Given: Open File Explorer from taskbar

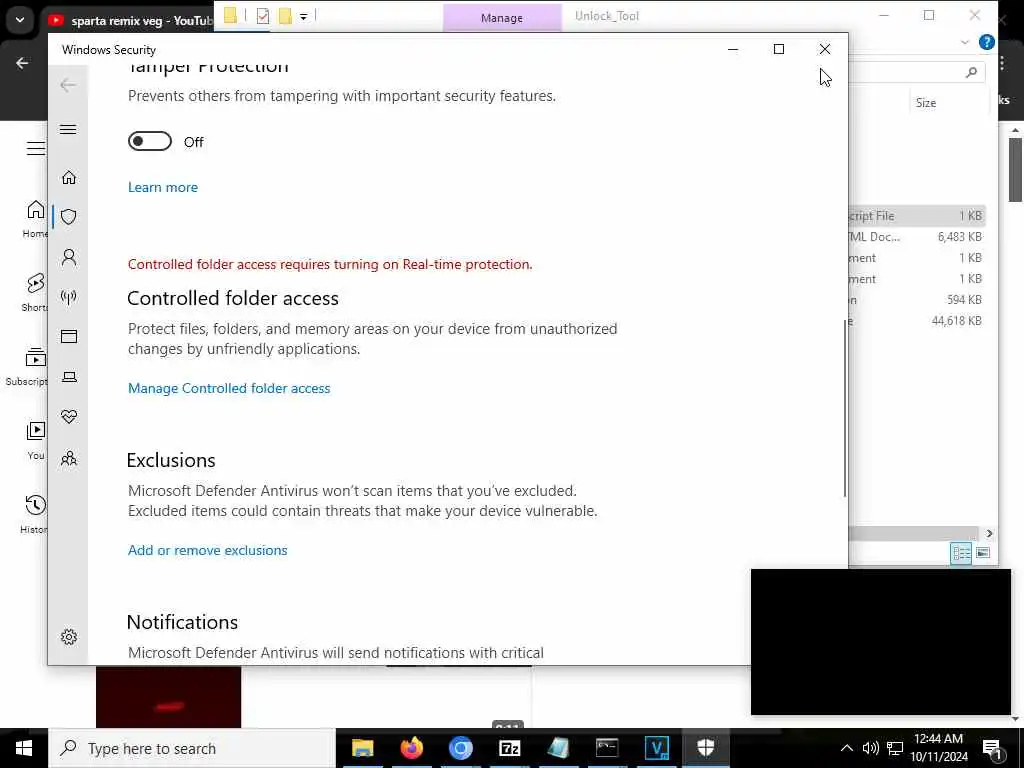Looking at the screenshot, I should (x=362, y=748).
